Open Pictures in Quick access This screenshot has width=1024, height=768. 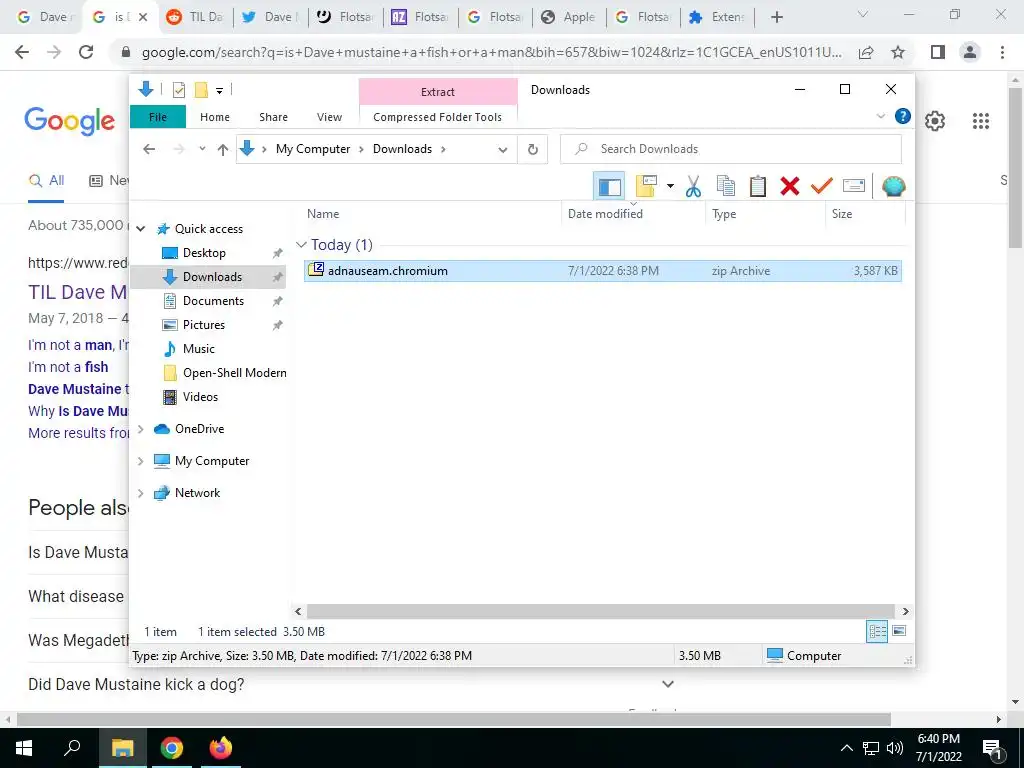click(x=204, y=325)
